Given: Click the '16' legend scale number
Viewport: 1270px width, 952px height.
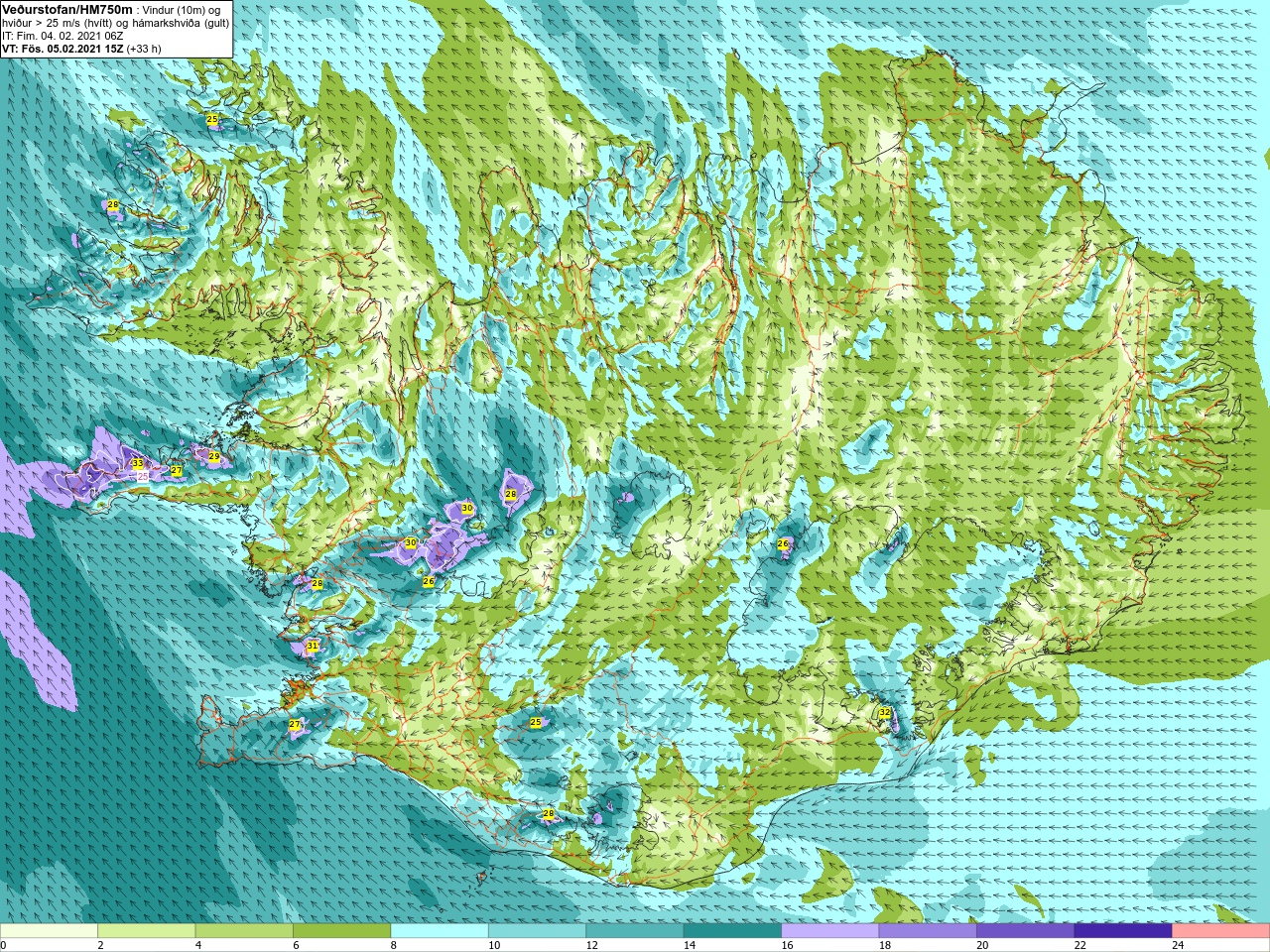Looking at the screenshot, I should click(787, 945).
